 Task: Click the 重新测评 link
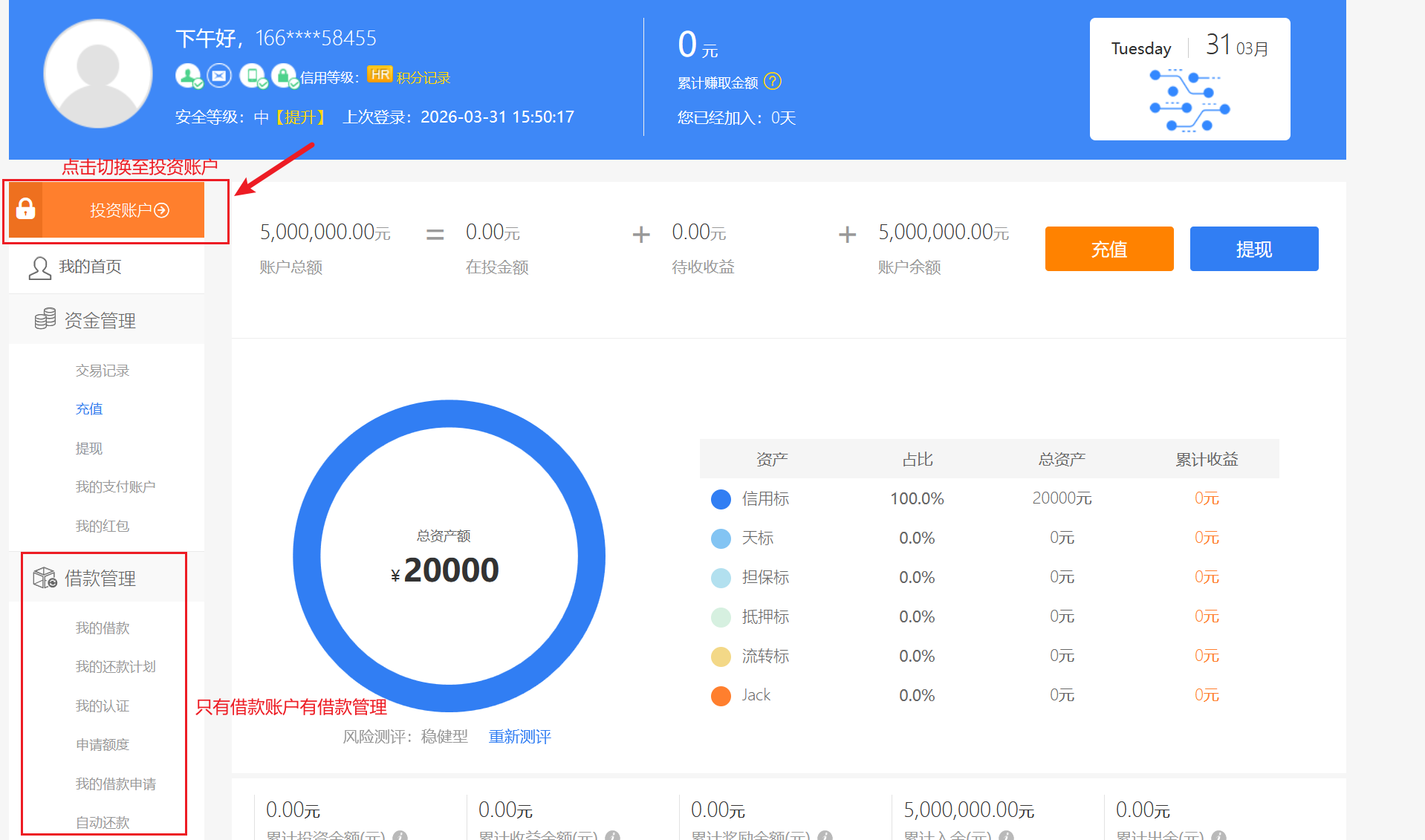coord(519,737)
